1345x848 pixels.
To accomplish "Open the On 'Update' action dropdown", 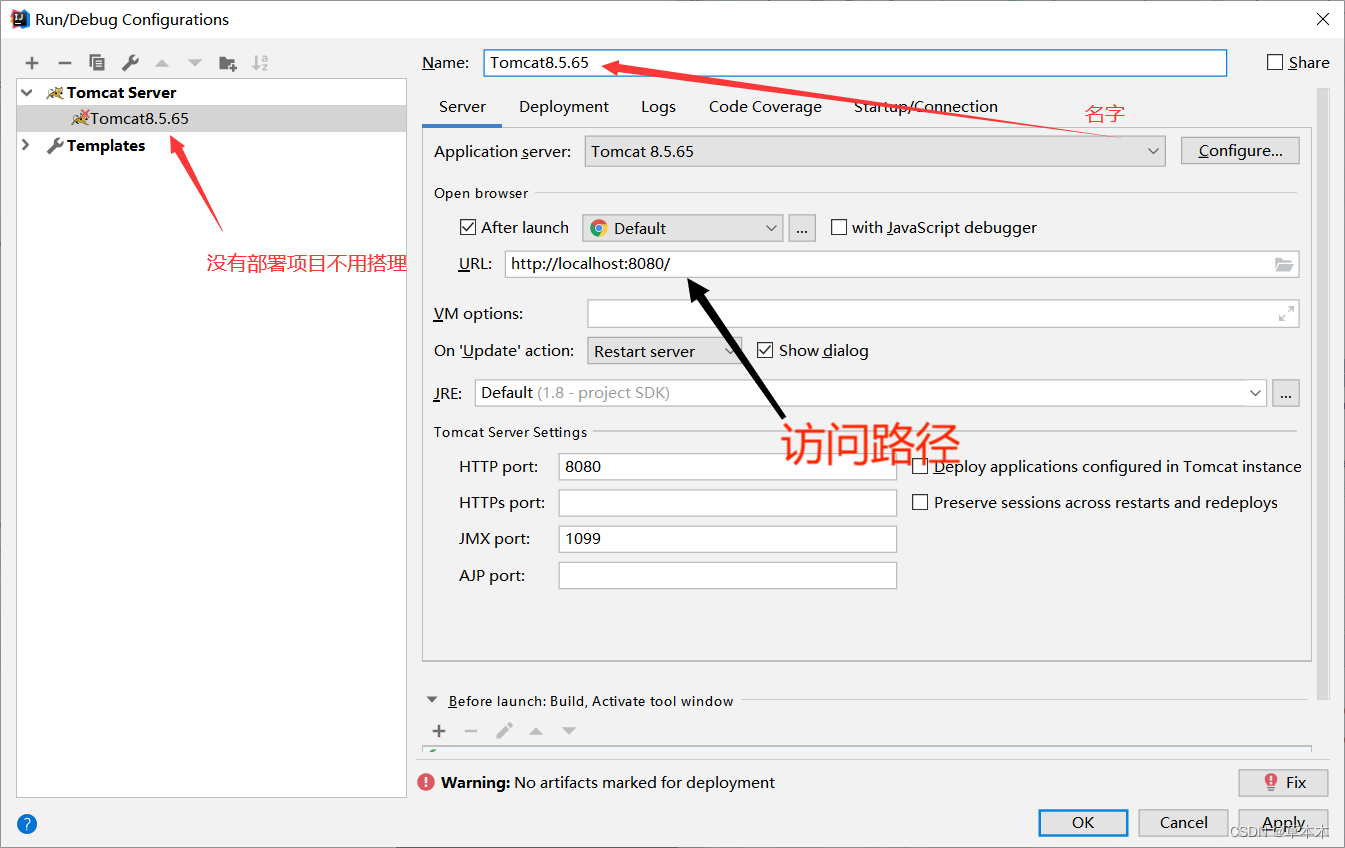I will pos(664,351).
